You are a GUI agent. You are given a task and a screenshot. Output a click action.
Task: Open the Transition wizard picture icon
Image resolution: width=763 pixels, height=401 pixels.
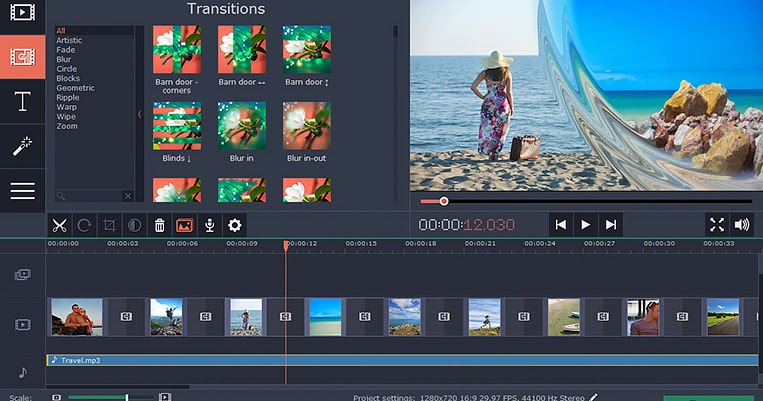click(184, 225)
